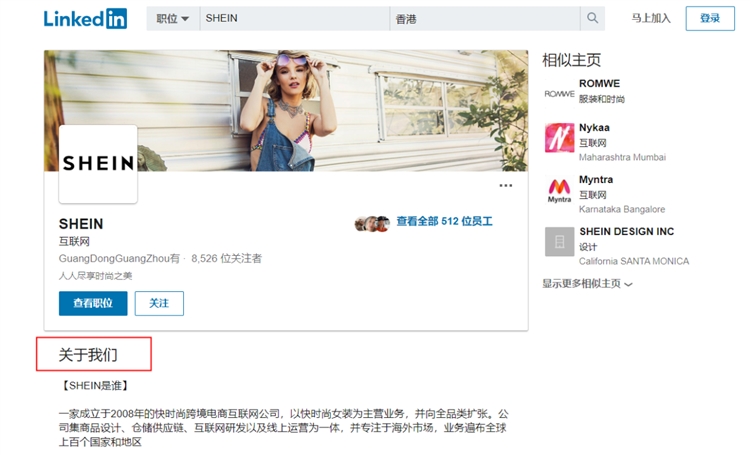The height and width of the screenshot is (455, 750).
Task: Expand 显示更多相似主页
Action: coord(587,284)
